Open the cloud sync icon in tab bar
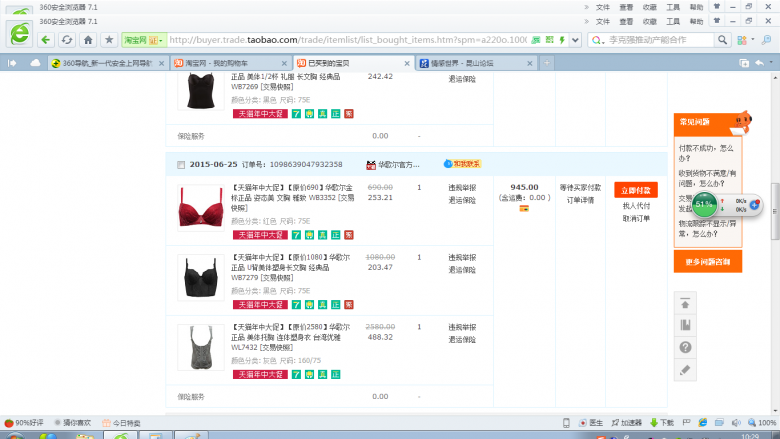Screen dimensions: 780x439 coord(35,63)
